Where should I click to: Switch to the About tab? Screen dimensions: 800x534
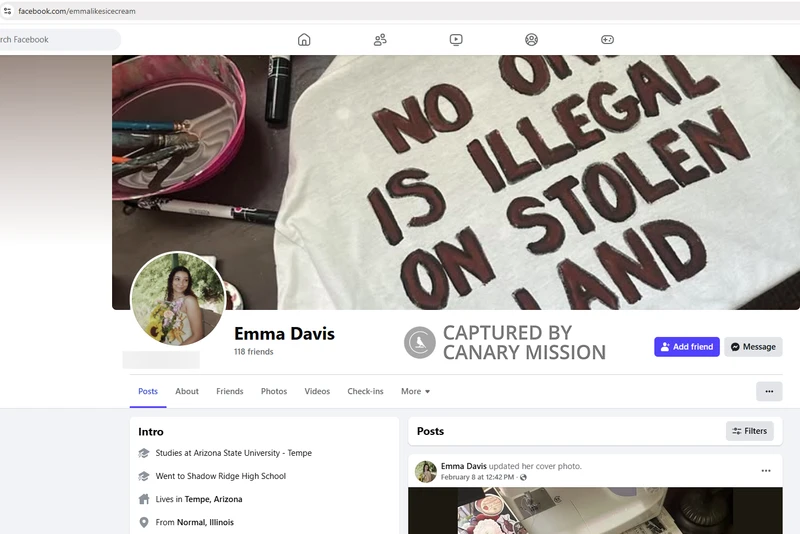coord(187,391)
